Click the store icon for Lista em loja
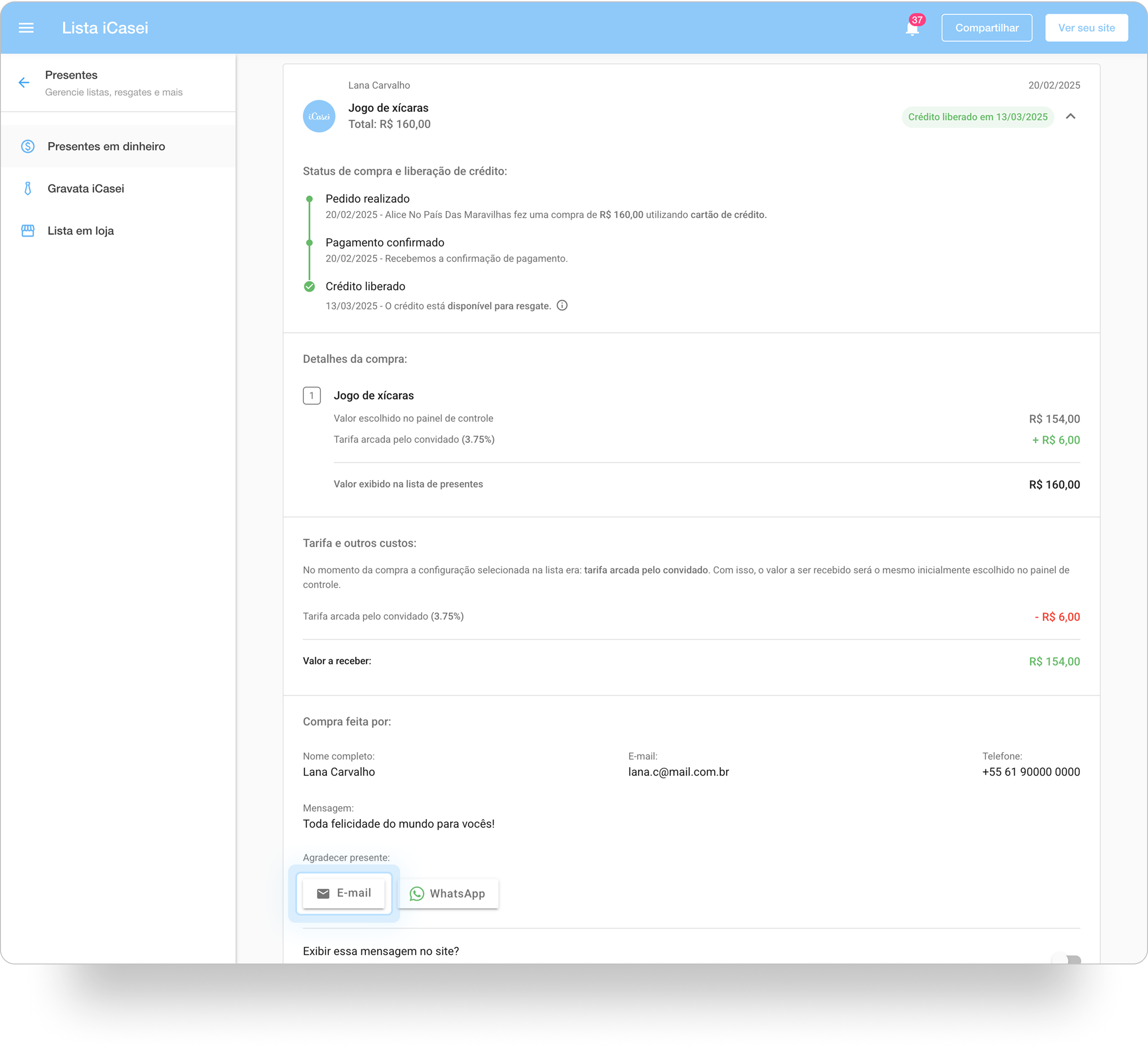Screen dimensions: 1148x1054 click(x=27, y=231)
